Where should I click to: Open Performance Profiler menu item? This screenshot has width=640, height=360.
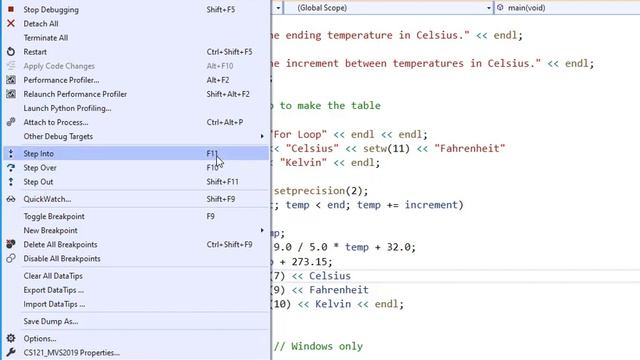[x=136, y=80]
